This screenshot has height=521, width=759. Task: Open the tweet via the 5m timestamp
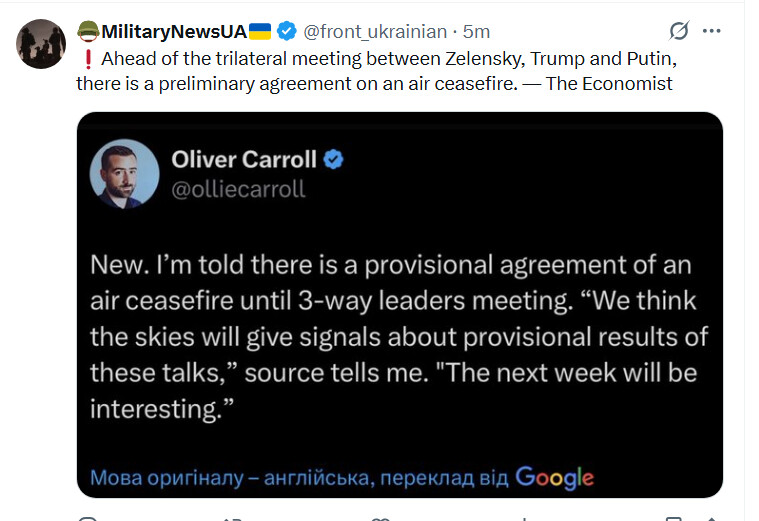point(476,31)
